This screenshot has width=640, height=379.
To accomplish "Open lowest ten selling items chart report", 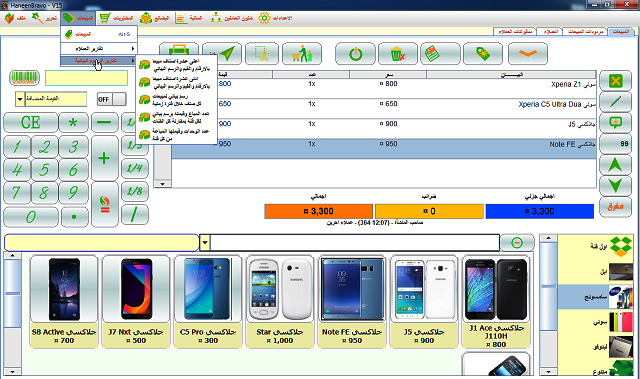I will (x=176, y=82).
